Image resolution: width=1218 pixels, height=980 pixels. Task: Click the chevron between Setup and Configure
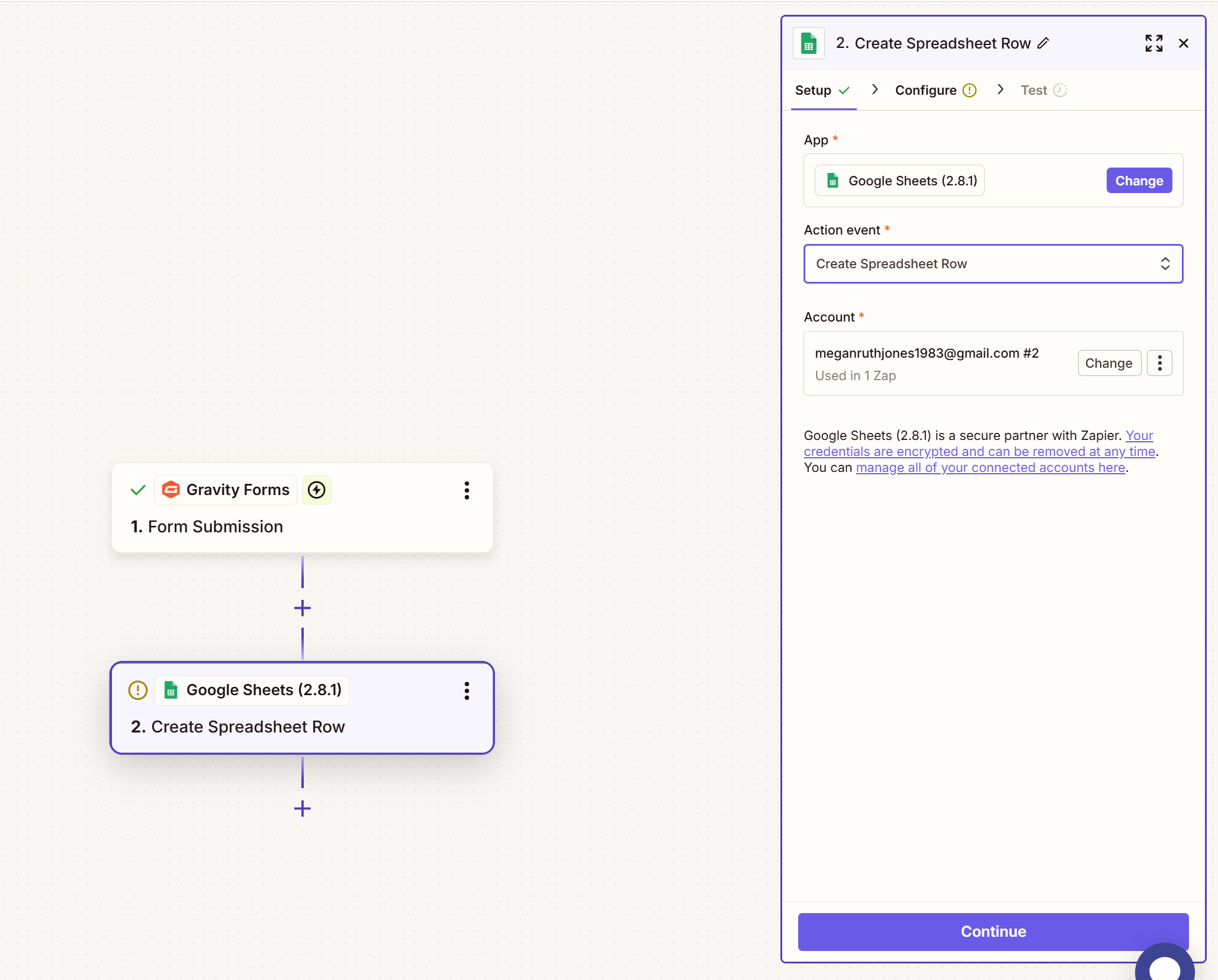tap(875, 89)
